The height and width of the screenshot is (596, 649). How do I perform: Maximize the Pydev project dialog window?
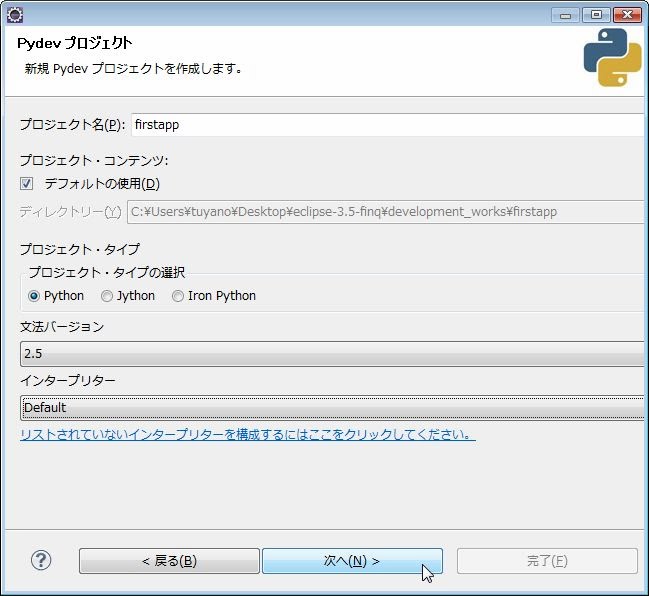click(597, 14)
